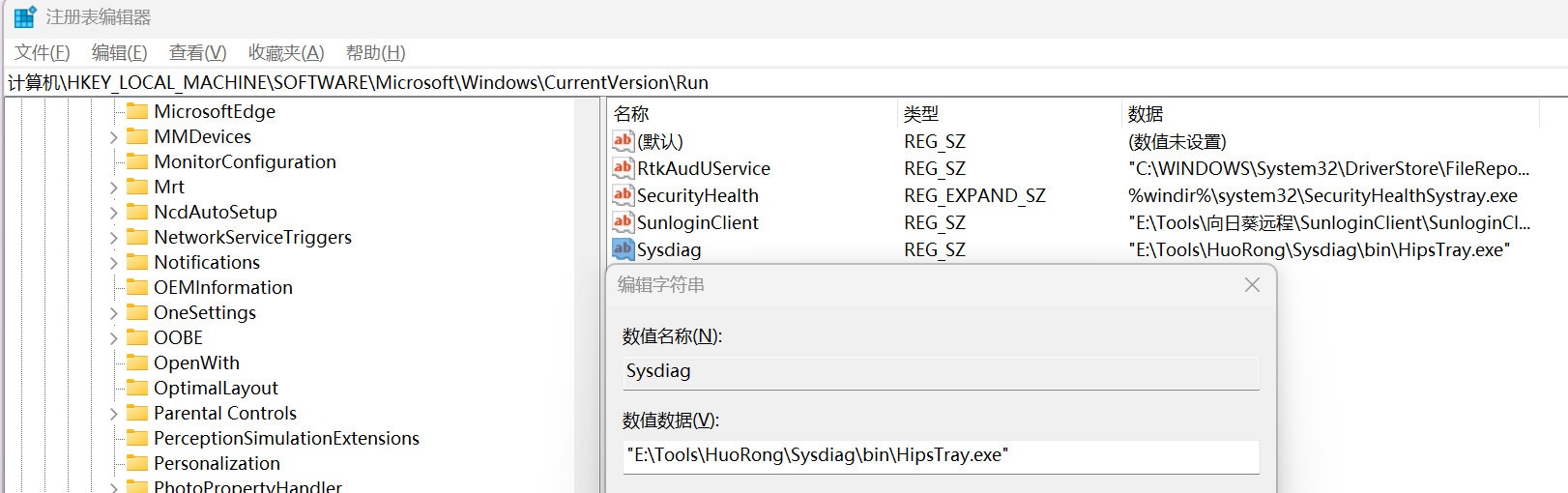1568x493 pixels.
Task: Select the SecurityHealth value name
Action: 698,195
